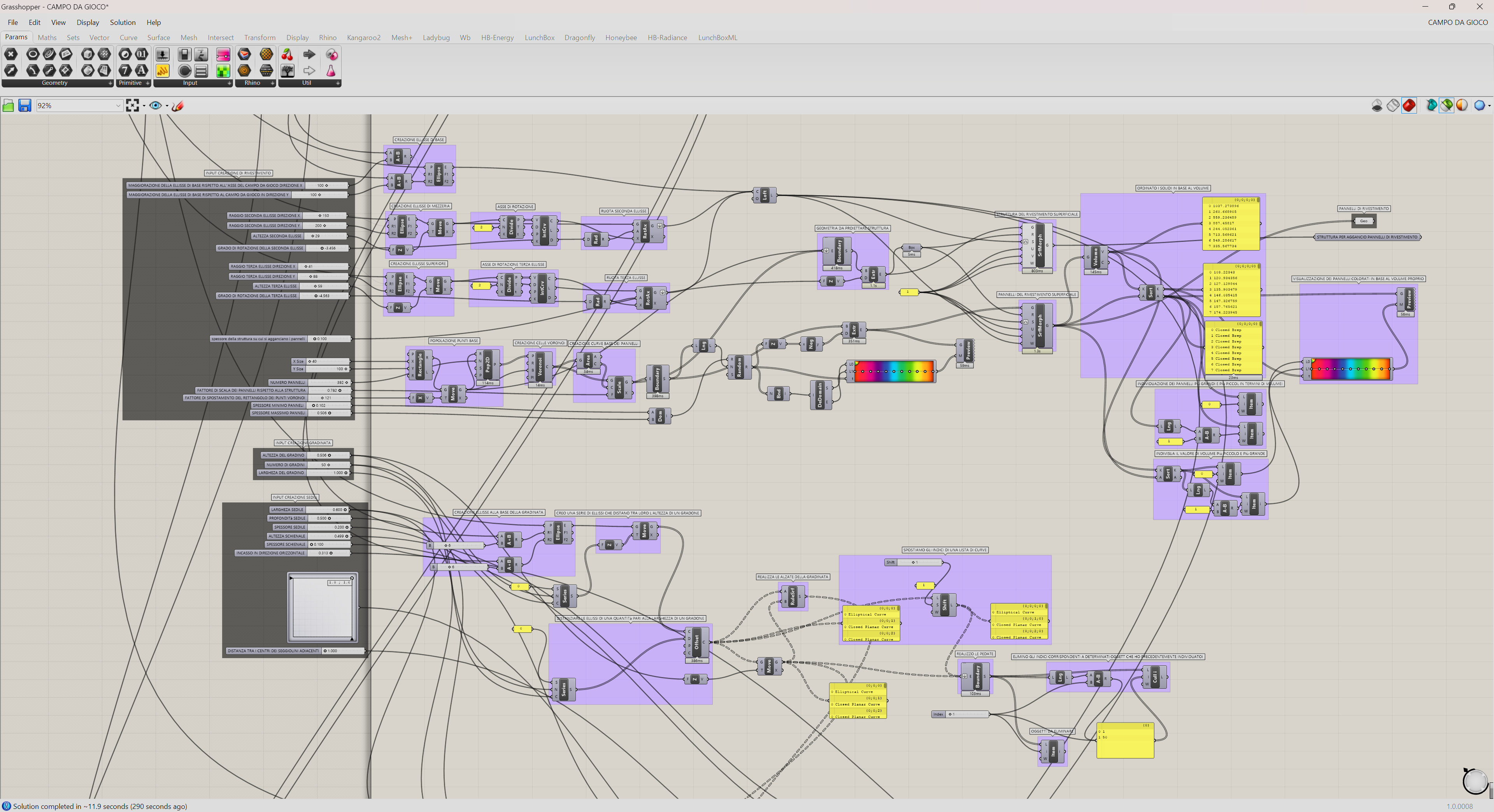Switch to the Kangaroo2 tab
The image size is (1494, 812).
pos(363,38)
